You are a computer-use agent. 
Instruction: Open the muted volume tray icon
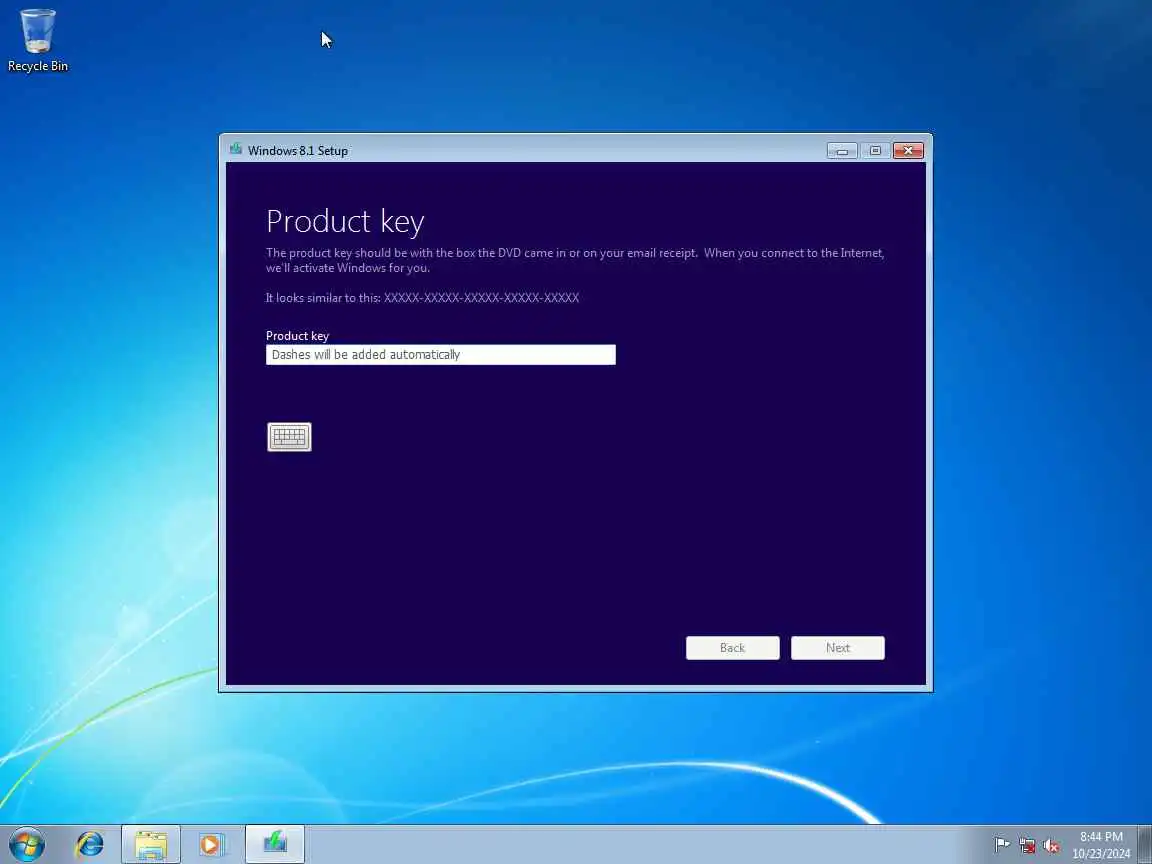coord(1051,846)
